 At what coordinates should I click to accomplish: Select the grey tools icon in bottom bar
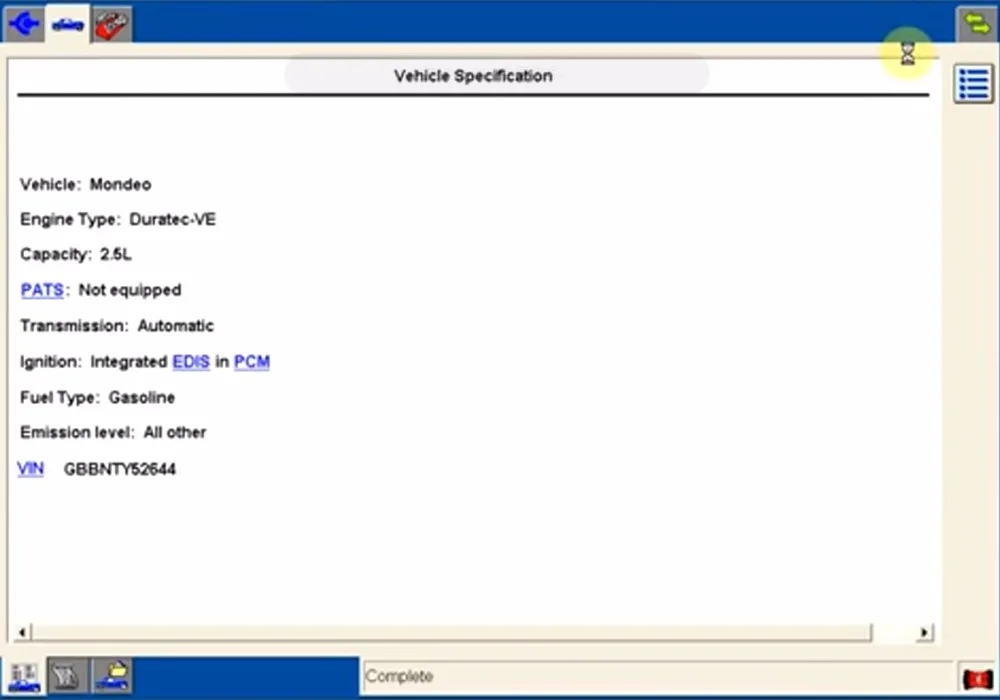click(x=68, y=677)
